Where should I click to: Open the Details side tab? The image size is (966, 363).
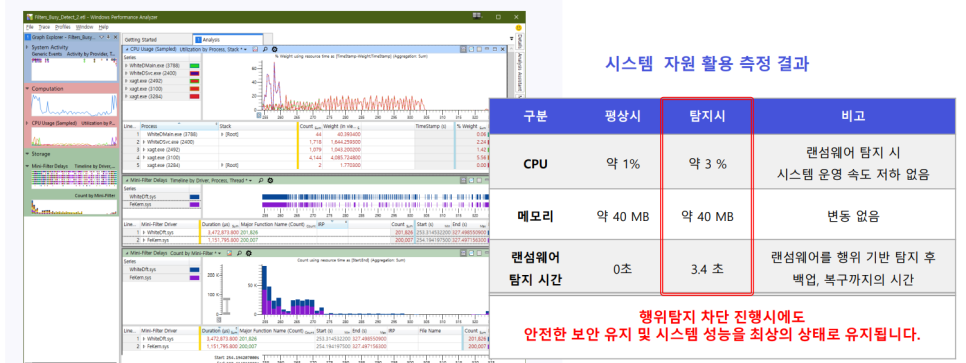pyautogui.click(x=519, y=41)
